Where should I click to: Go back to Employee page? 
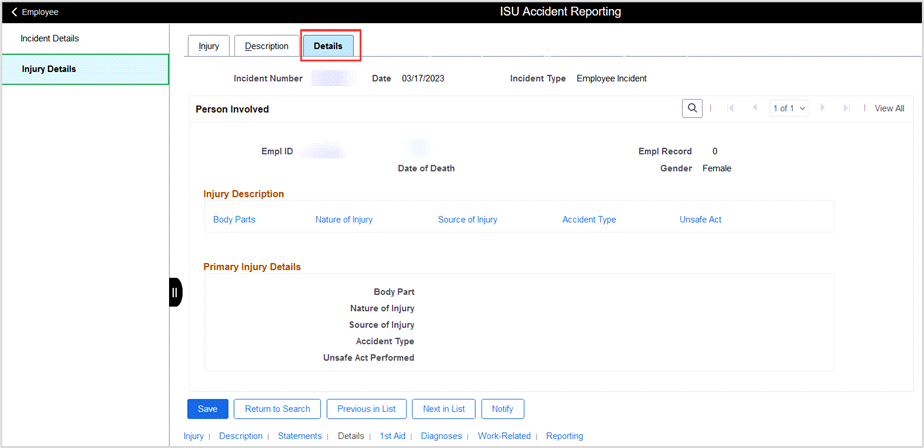(x=35, y=12)
